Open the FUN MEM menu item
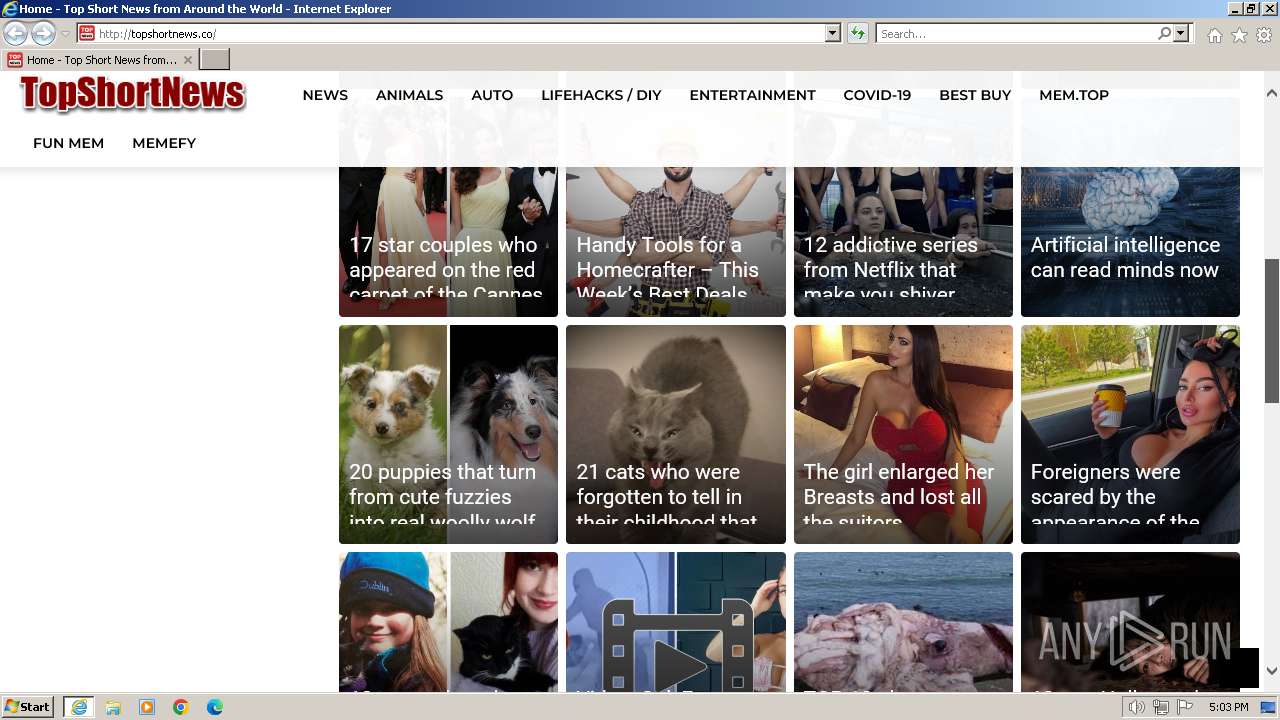 coord(68,143)
